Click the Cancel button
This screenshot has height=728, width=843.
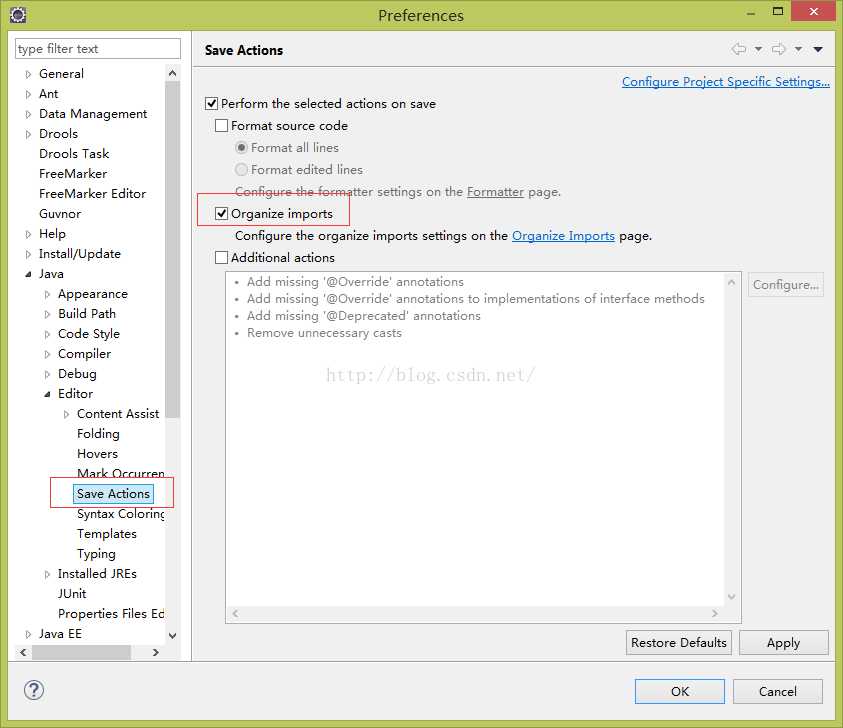click(777, 691)
